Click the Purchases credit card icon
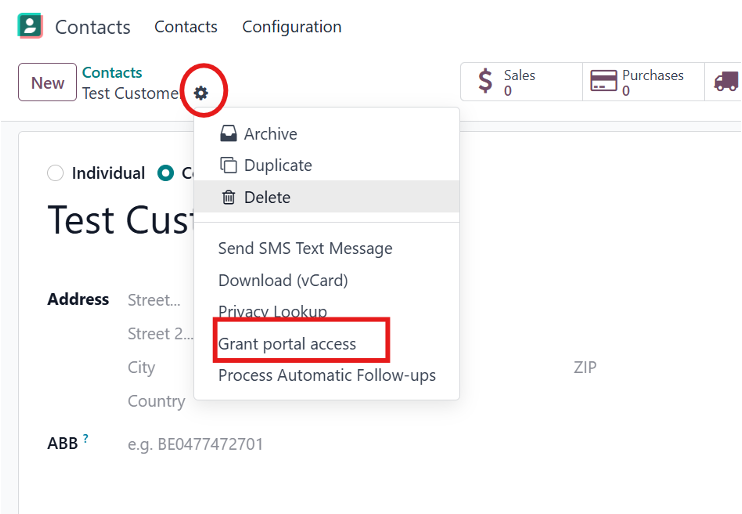 click(603, 82)
